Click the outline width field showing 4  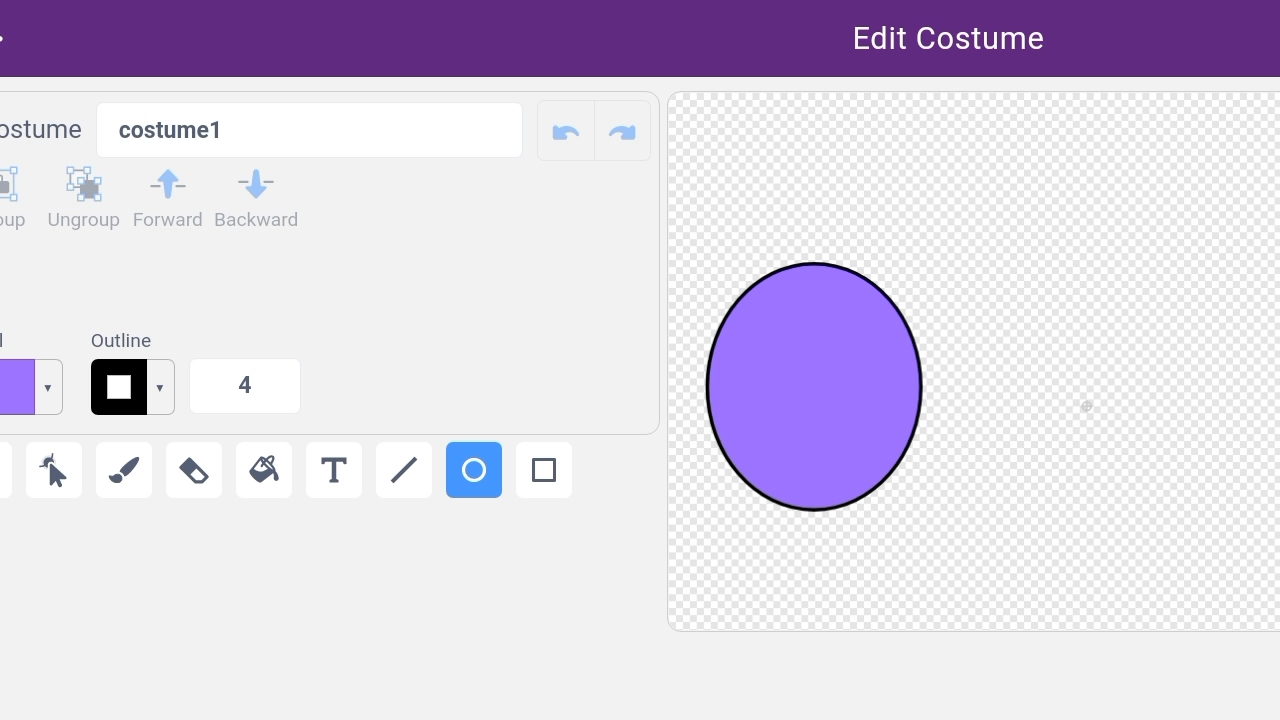coord(245,386)
